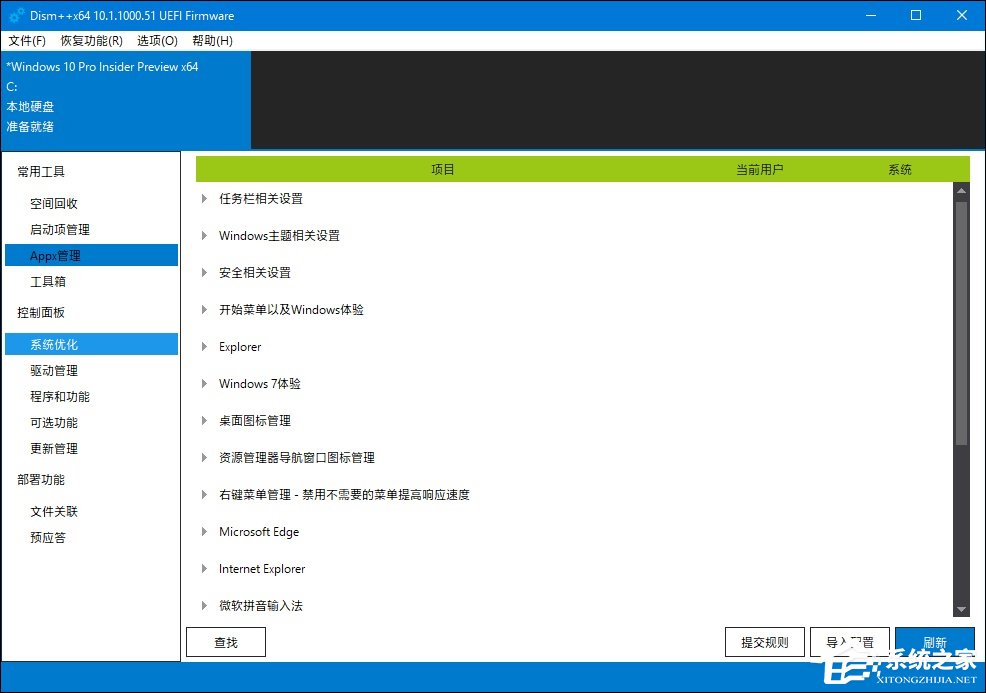Close the Dism++ window
The width and height of the screenshot is (986, 693).
(x=962, y=15)
